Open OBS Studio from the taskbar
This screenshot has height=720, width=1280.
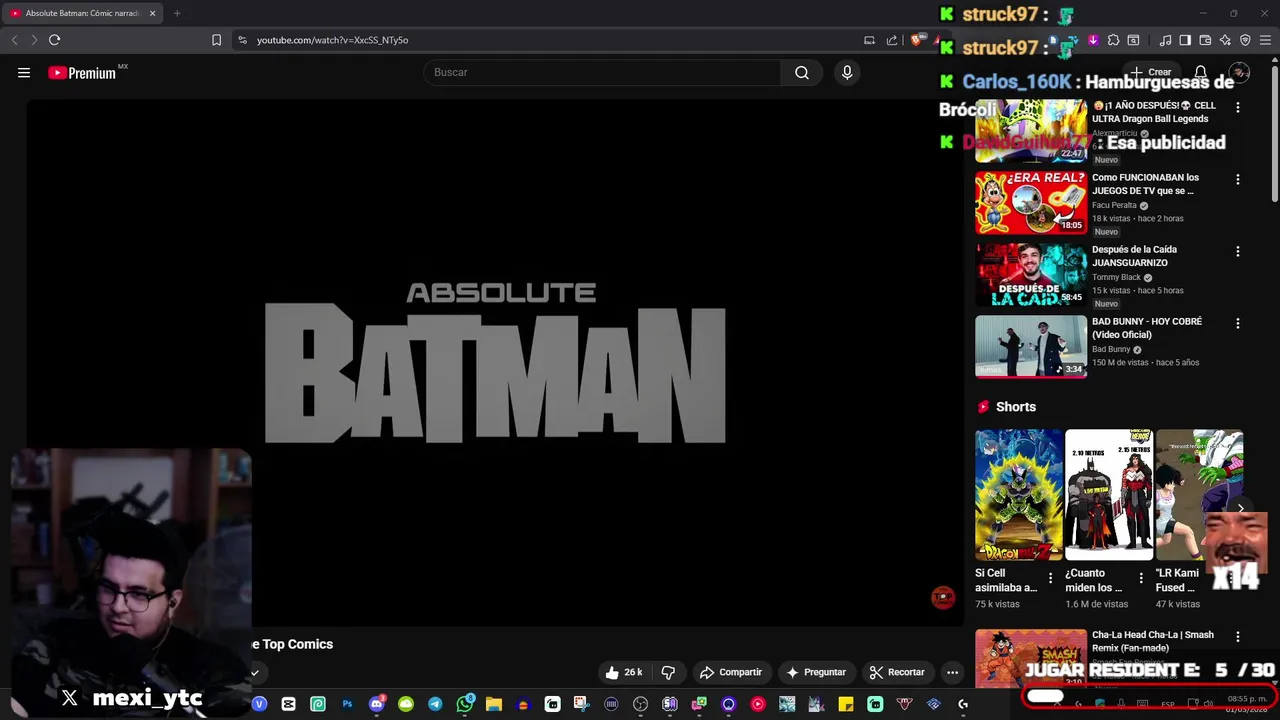point(640,704)
